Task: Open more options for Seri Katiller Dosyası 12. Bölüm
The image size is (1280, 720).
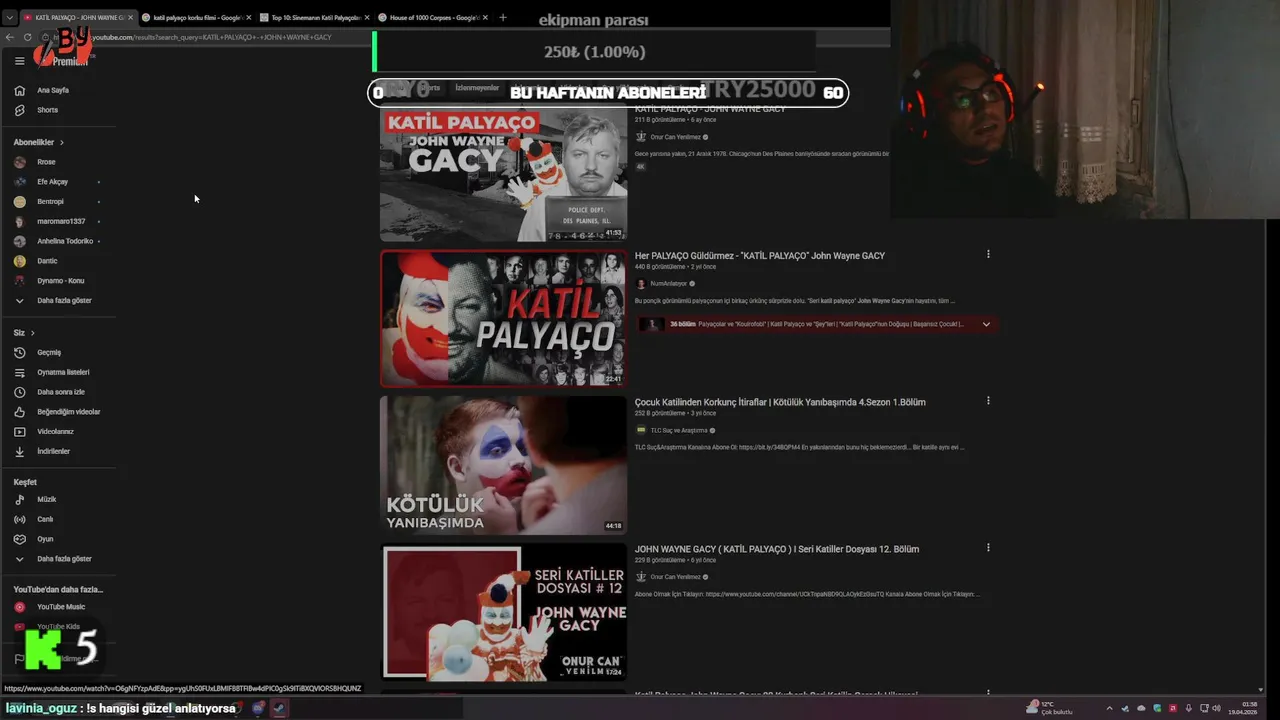Action: tap(988, 548)
